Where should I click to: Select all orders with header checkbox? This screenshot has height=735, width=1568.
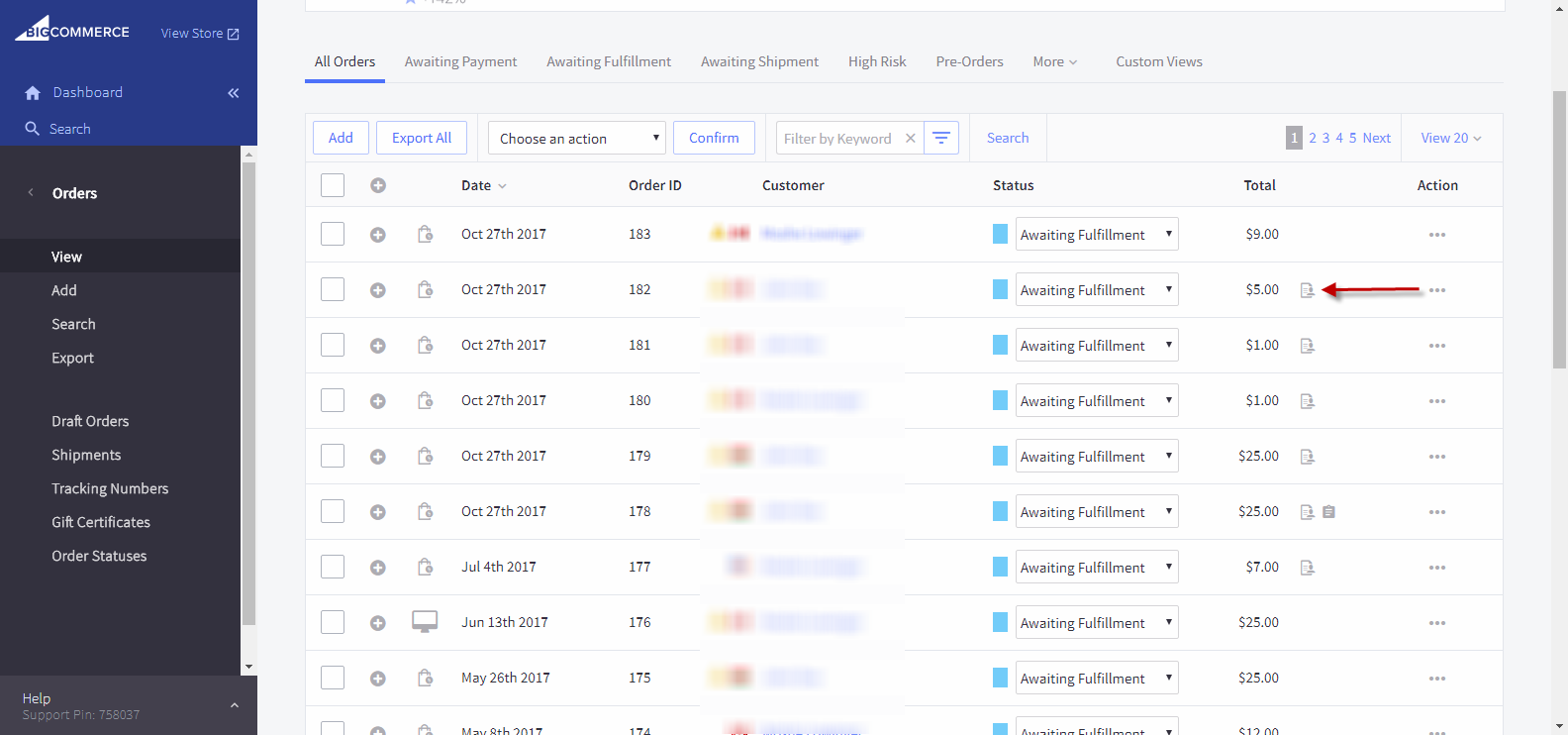click(x=333, y=185)
